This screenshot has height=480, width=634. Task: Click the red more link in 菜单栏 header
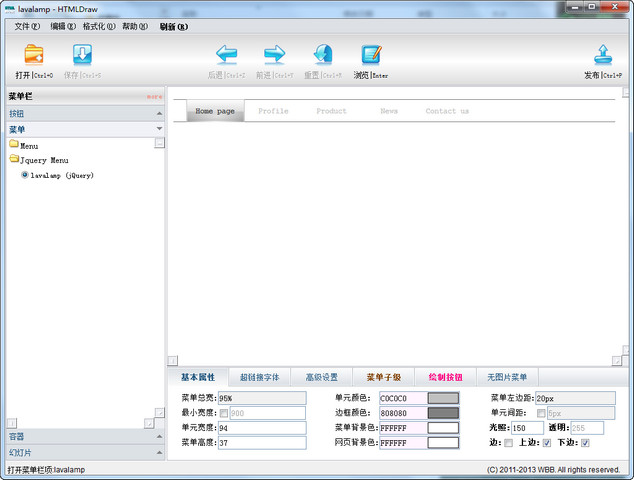[x=154, y=97]
